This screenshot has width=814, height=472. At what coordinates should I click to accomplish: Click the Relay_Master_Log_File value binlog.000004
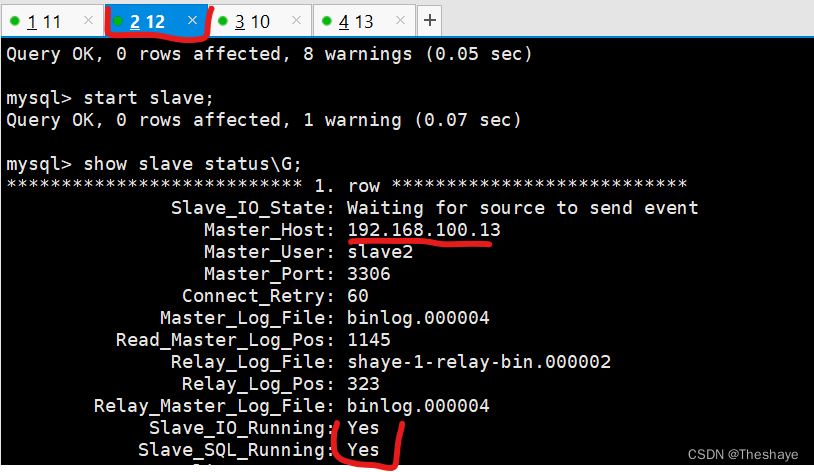coord(418,406)
